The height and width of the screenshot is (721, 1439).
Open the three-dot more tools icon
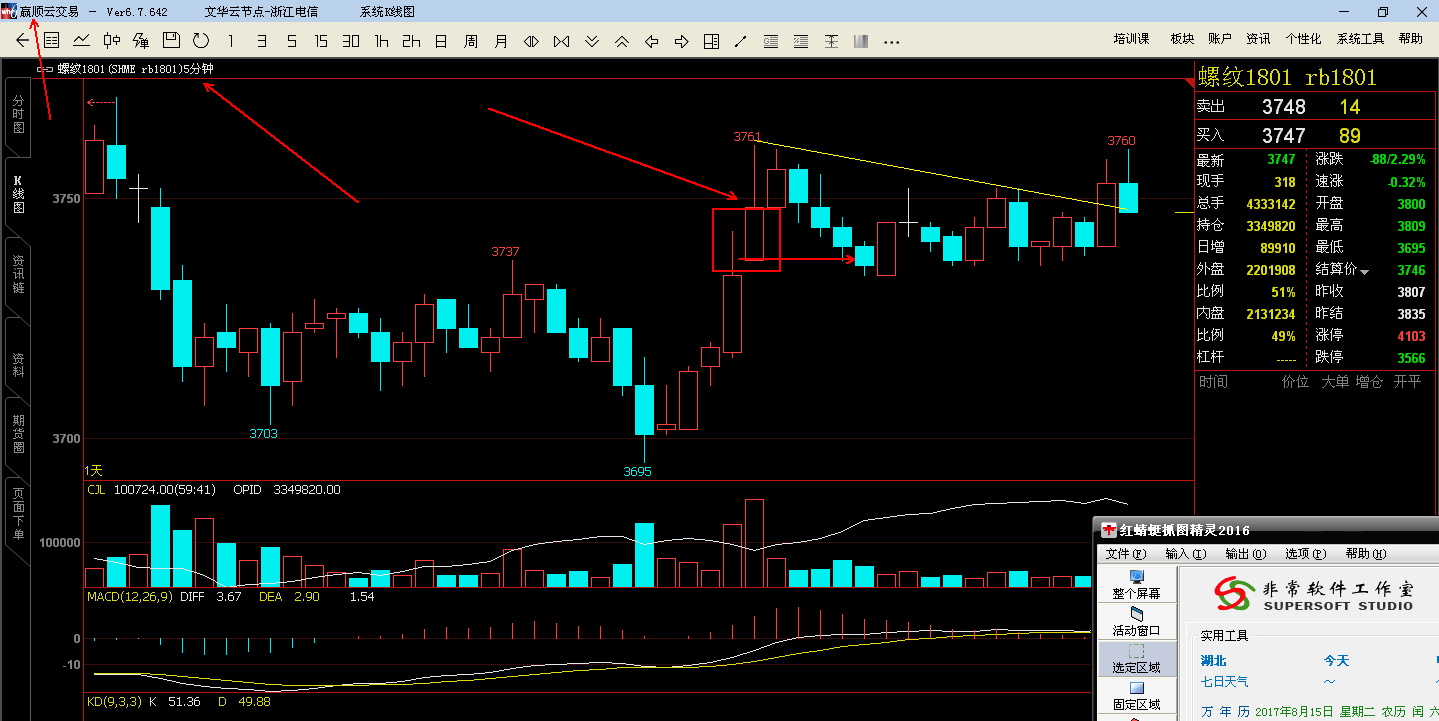(892, 41)
